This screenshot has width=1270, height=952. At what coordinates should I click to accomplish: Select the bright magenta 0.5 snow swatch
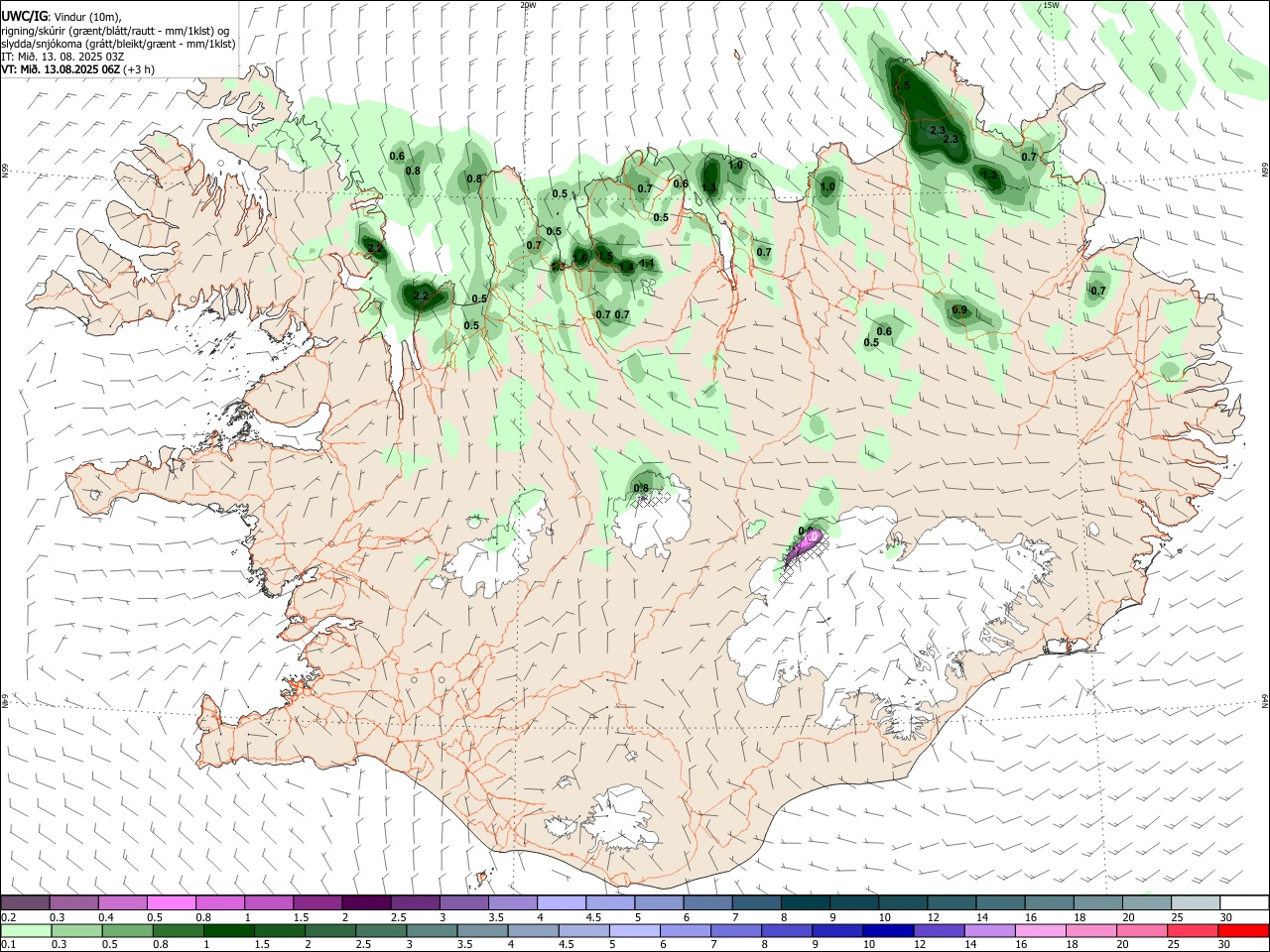172,902
